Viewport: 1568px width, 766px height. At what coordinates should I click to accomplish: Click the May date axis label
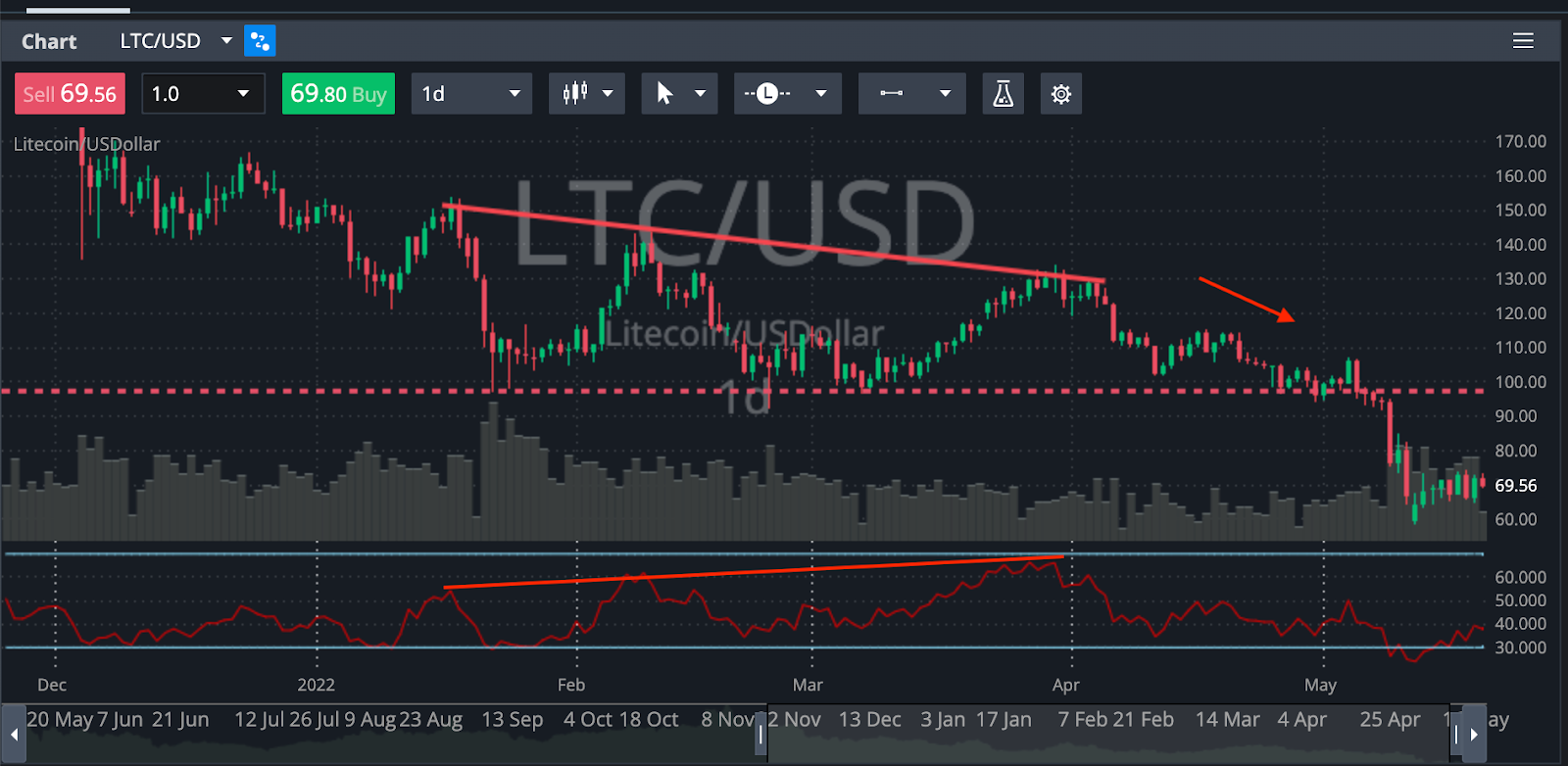coord(1320,685)
